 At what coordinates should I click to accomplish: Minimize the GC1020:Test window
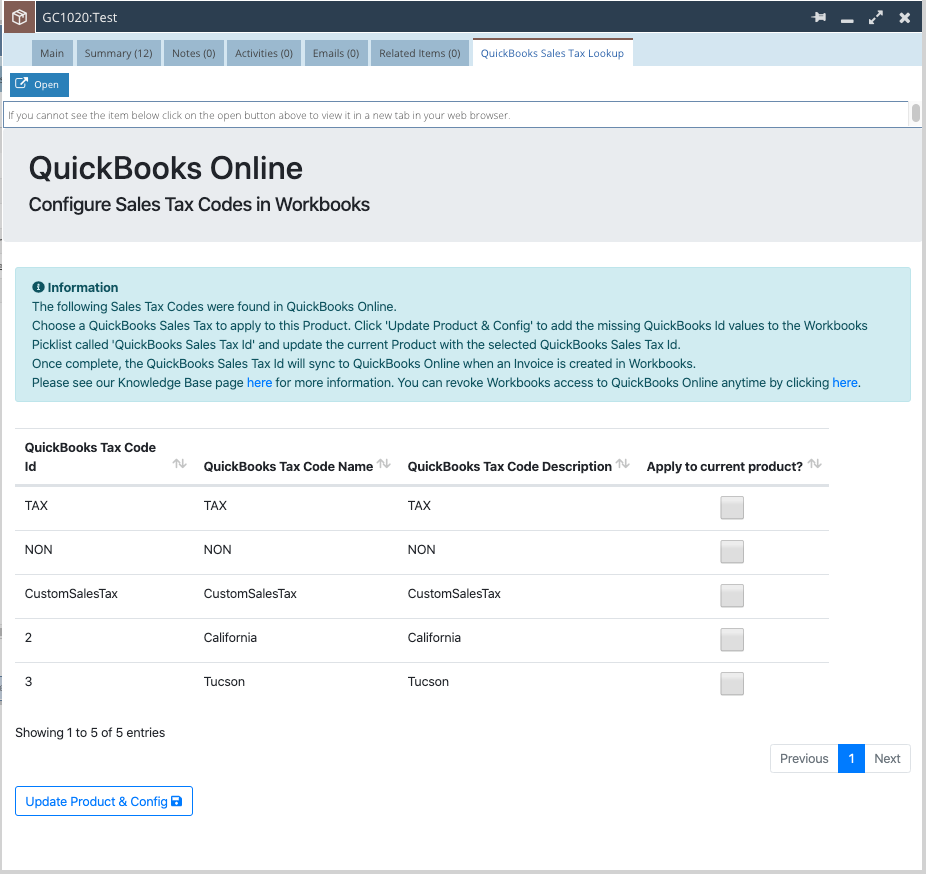(x=847, y=19)
